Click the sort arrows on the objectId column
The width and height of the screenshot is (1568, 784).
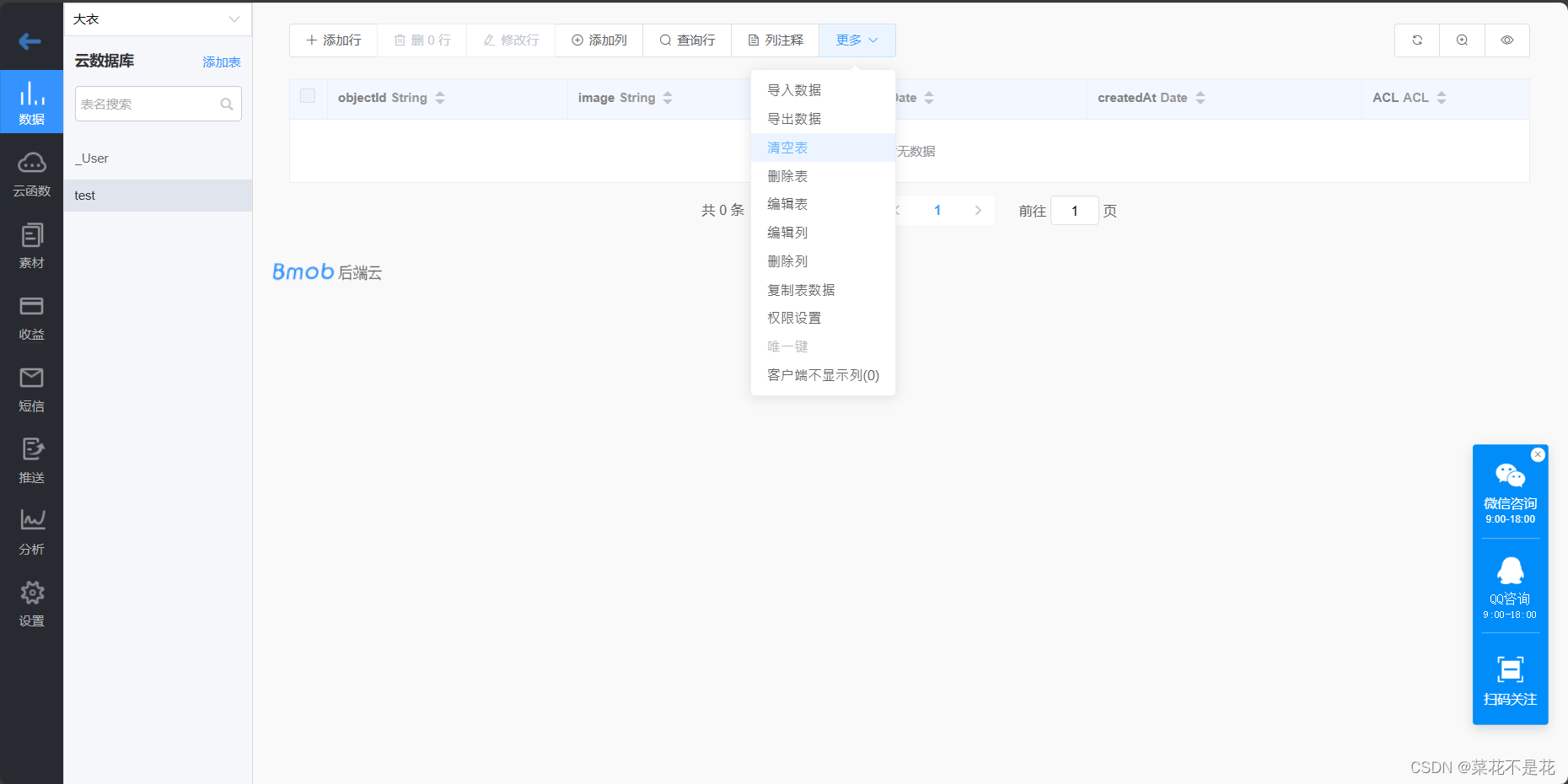440,97
